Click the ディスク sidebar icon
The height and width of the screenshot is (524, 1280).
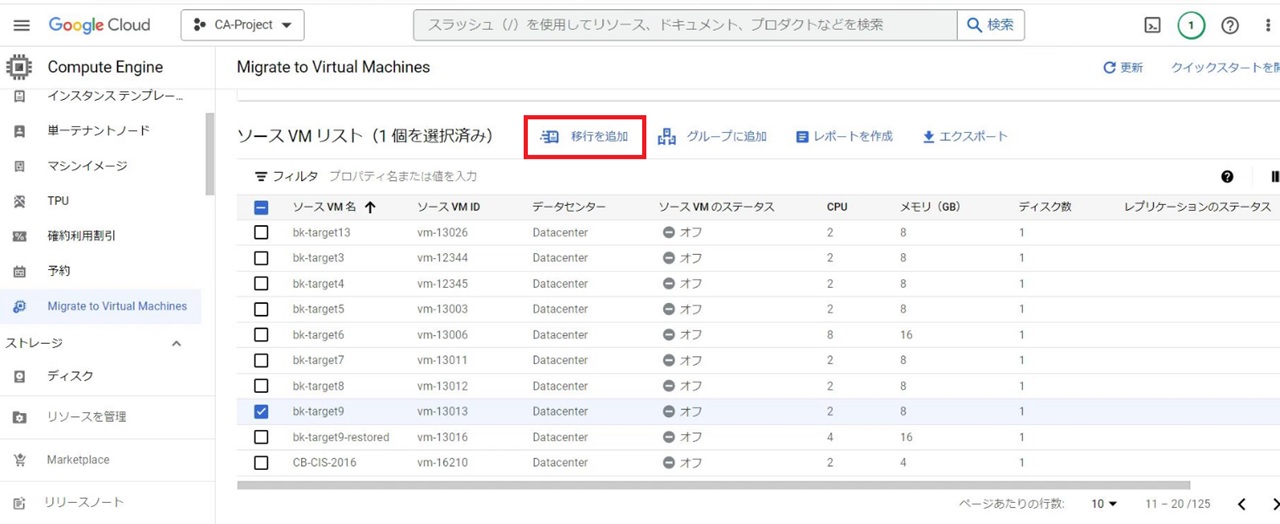coord(19,376)
